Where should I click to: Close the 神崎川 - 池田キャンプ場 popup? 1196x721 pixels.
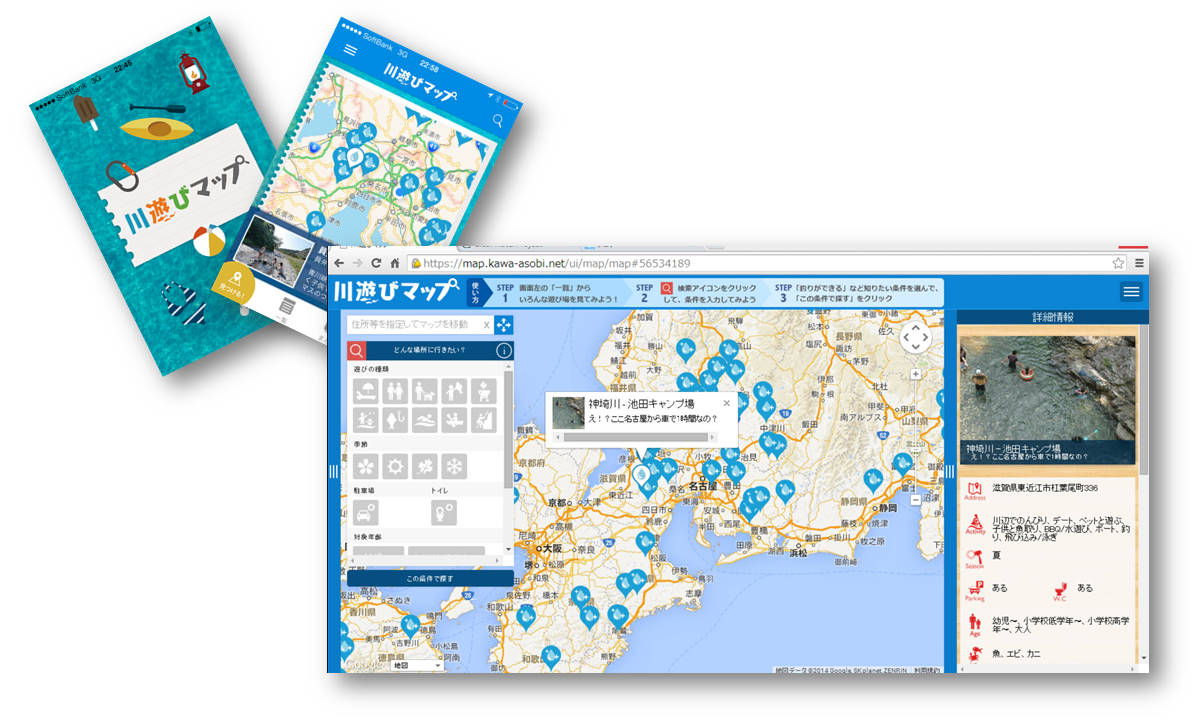pos(727,402)
